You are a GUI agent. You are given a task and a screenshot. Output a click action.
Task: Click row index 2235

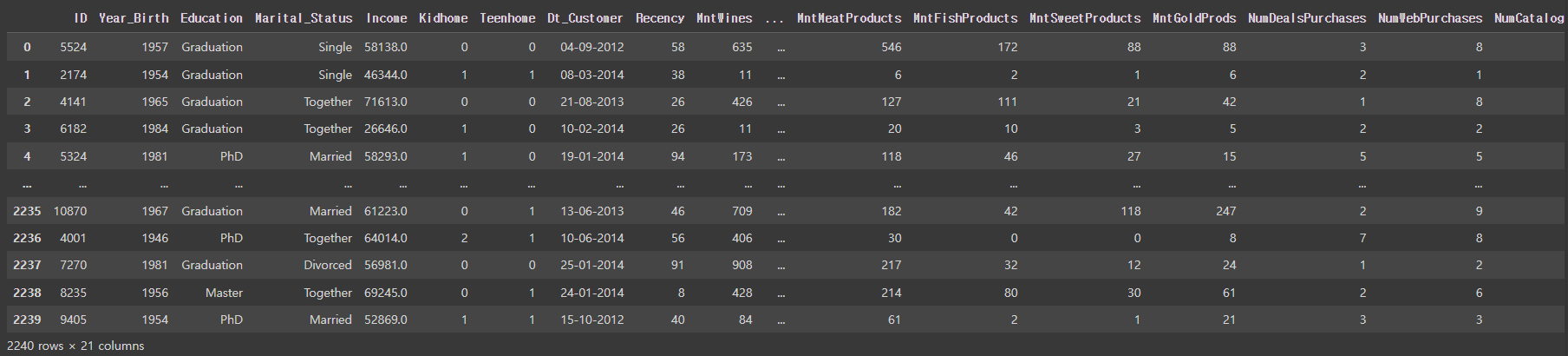tap(27, 211)
